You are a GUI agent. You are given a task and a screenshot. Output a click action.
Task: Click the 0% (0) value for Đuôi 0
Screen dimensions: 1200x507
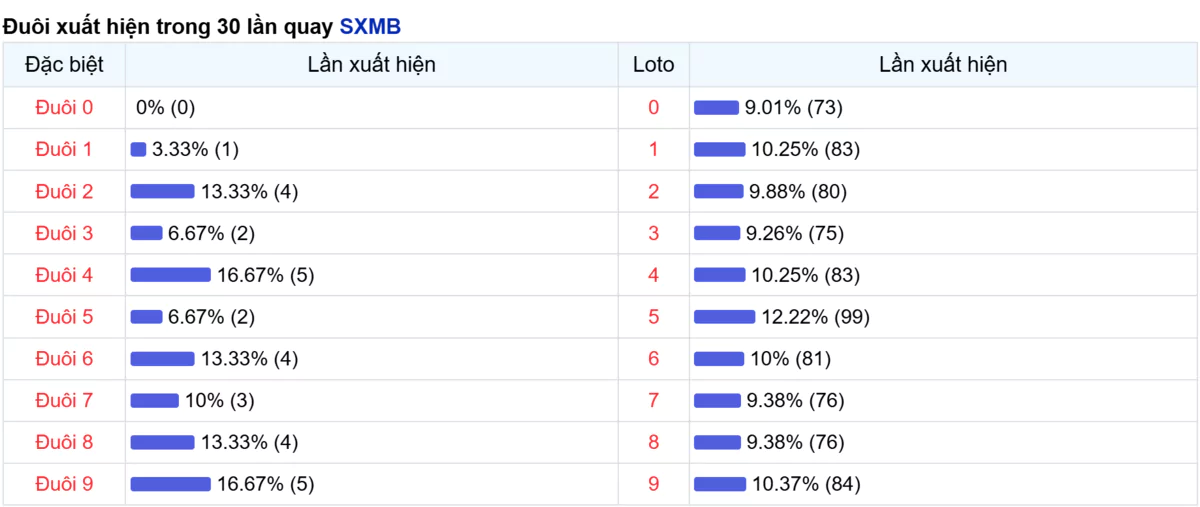[x=166, y=107]
